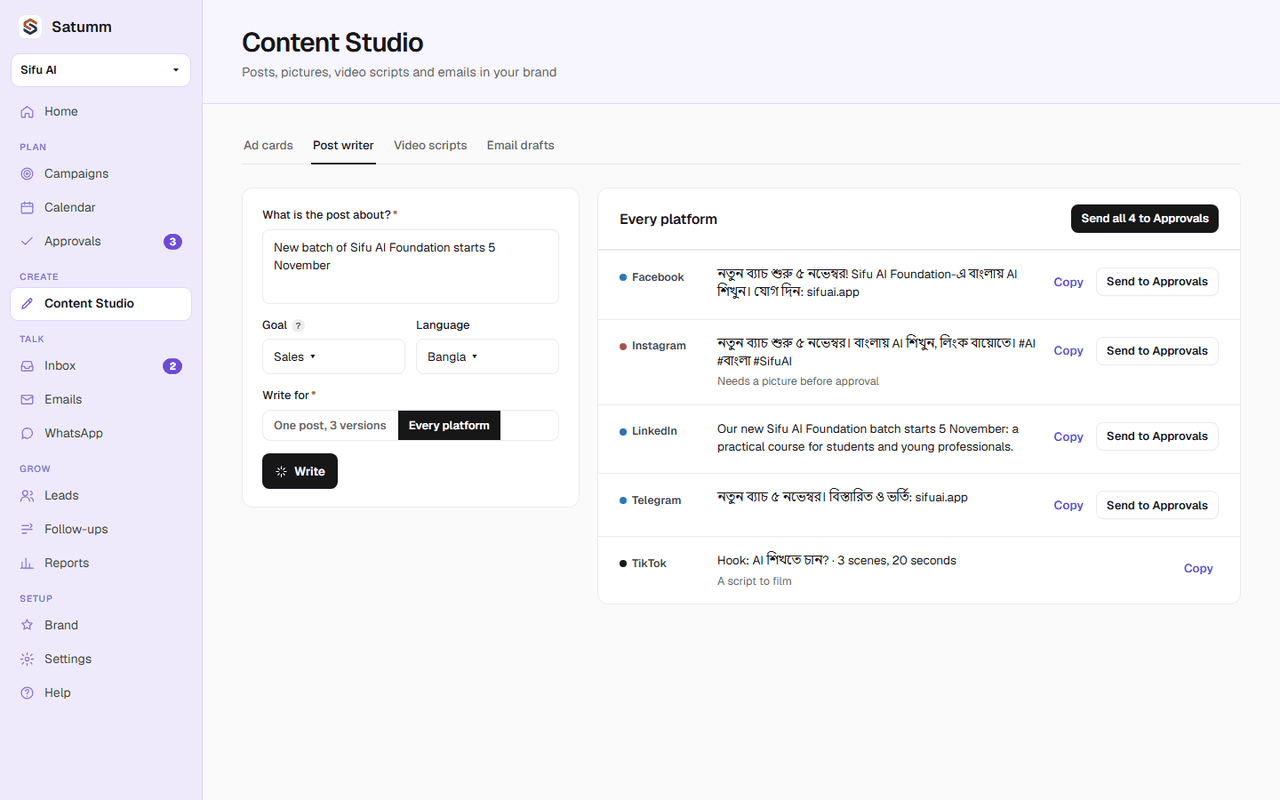
Task: Click the Write button
Action: coord(300,472)
